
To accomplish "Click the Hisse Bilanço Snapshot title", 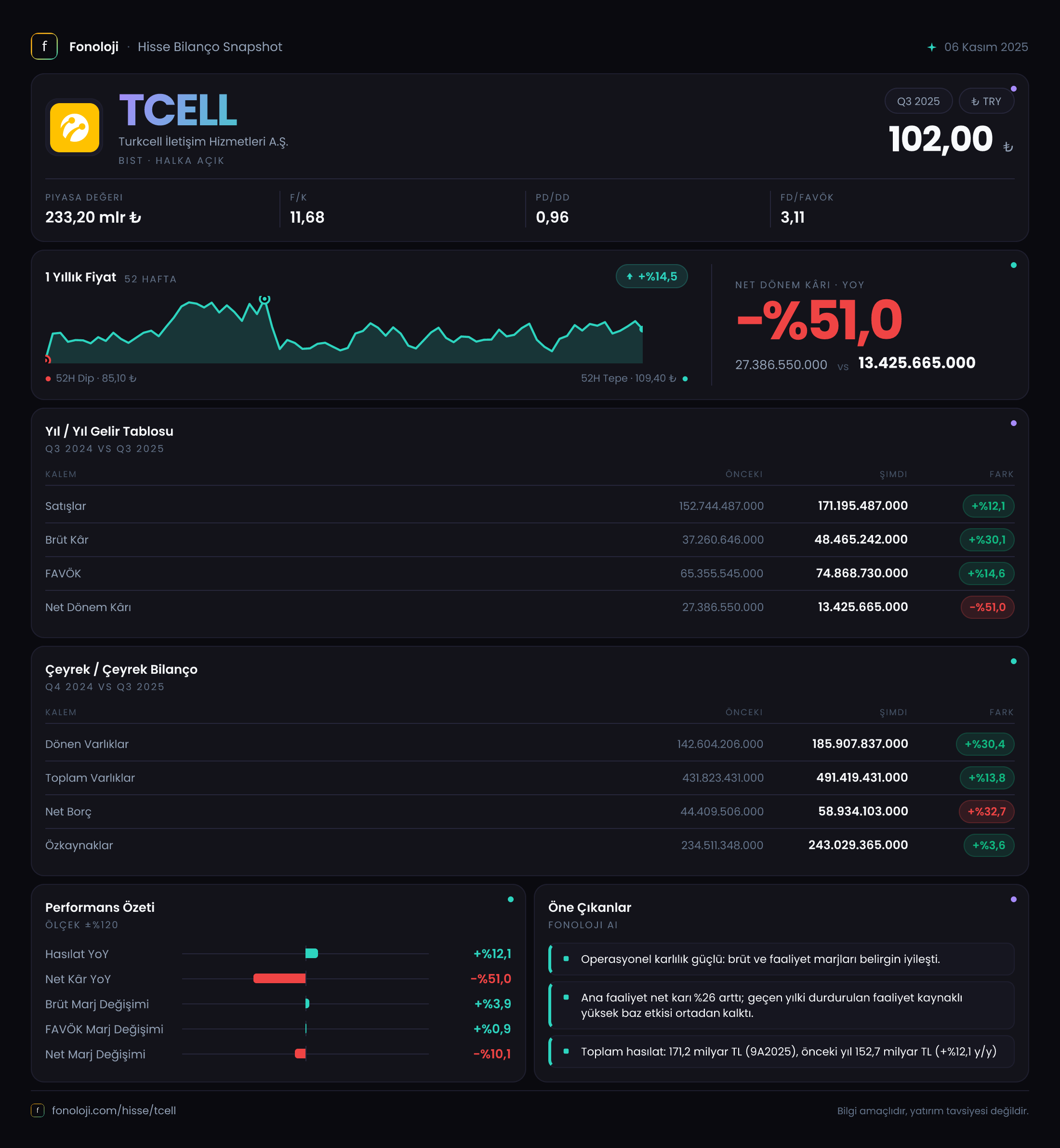I will (x=210, y=47).
